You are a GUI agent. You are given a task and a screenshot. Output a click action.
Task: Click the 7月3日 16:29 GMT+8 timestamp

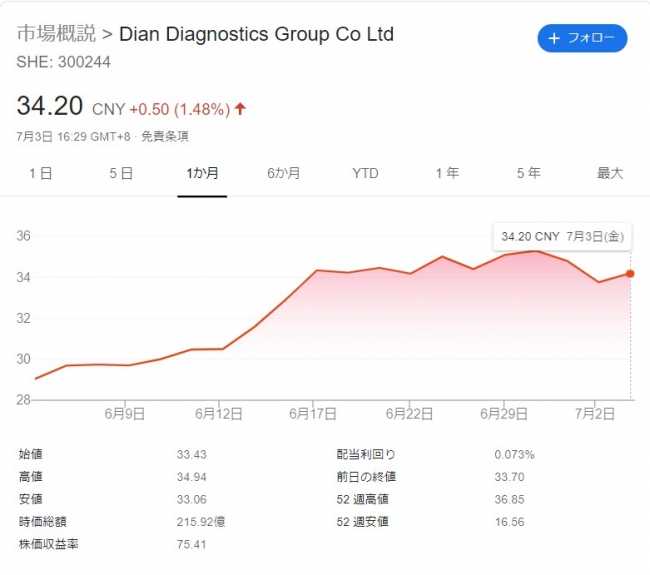point(73,136)
